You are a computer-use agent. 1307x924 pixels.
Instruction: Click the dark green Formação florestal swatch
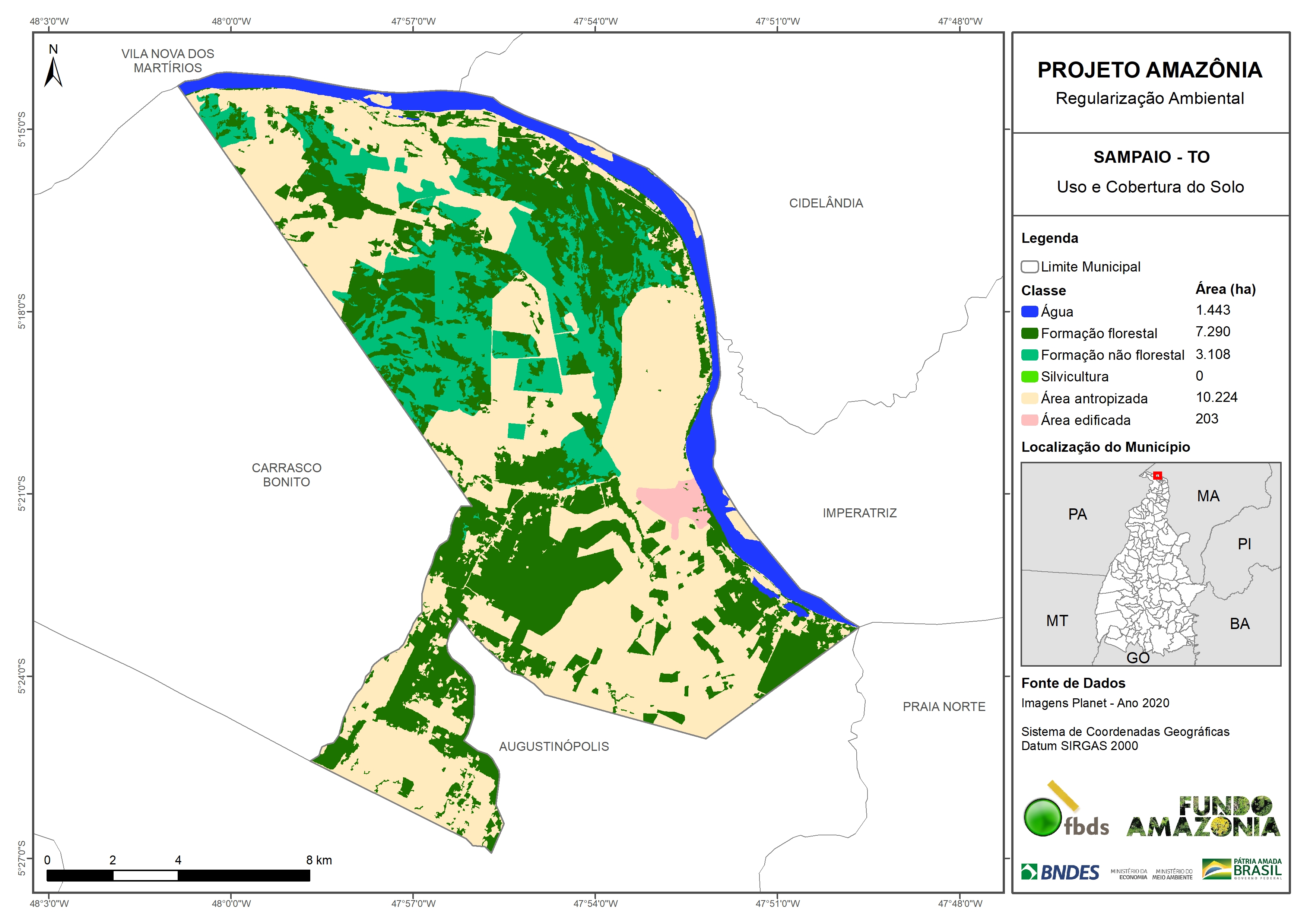pos(1029,333)
